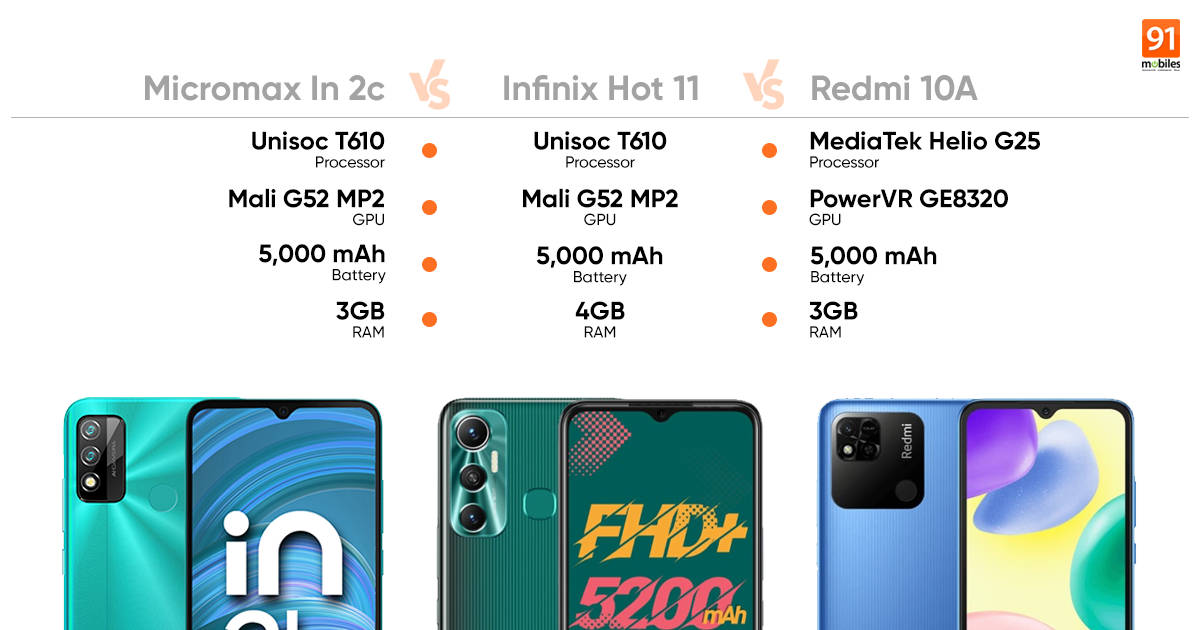
Task: Click the VS icon before Redmi 10A
Action: 764,89
